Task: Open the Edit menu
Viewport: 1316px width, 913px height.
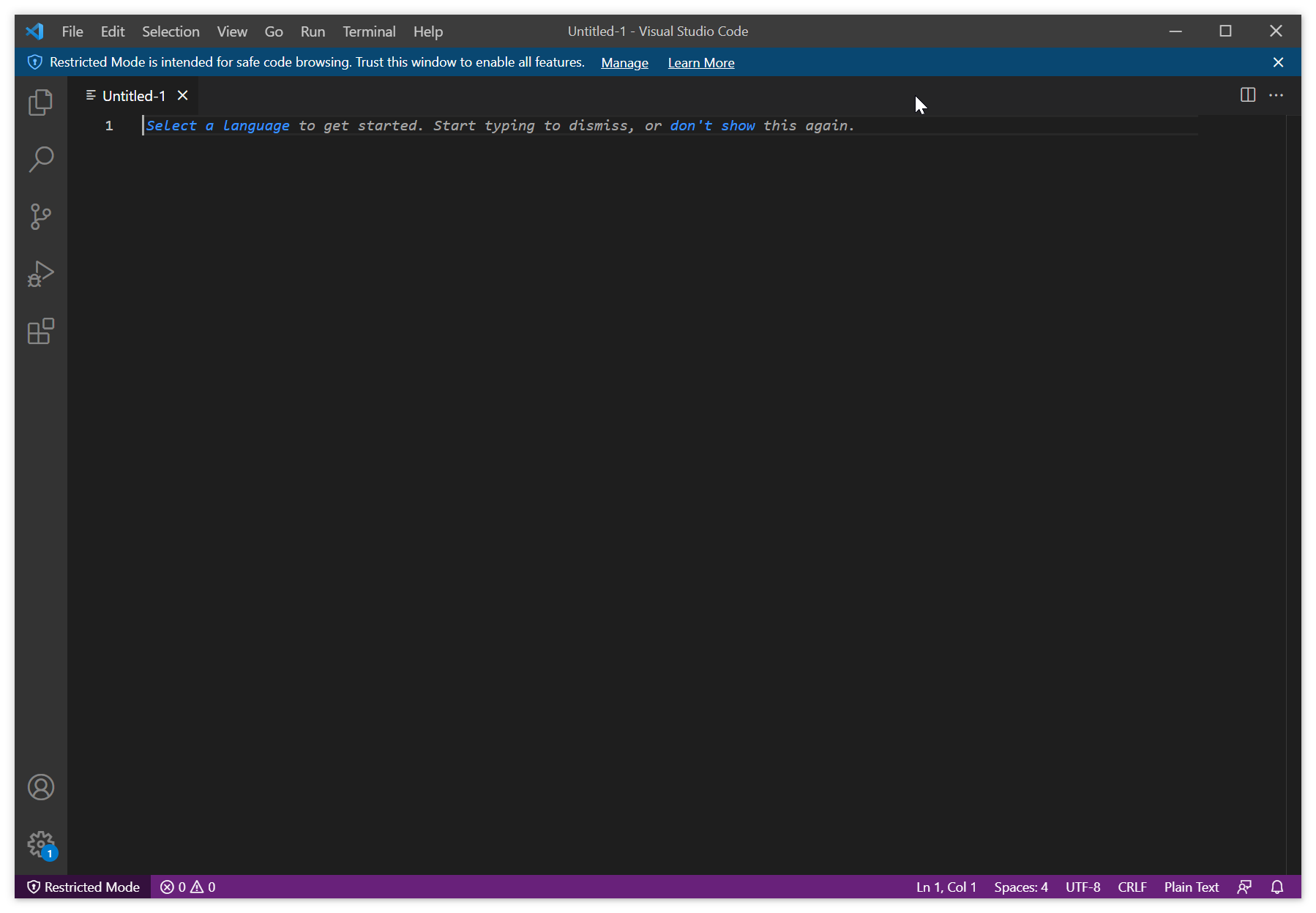Action: [113, 31]
